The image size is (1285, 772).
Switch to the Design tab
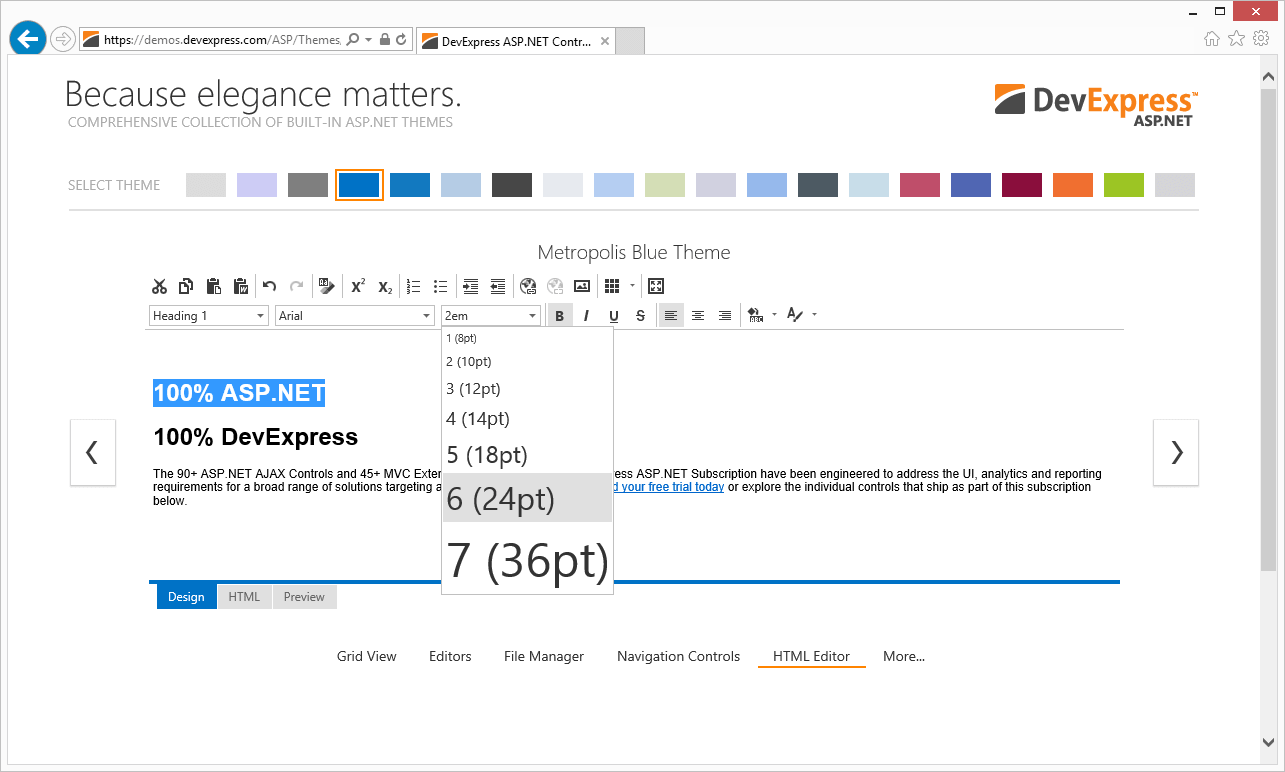[186, 597]
